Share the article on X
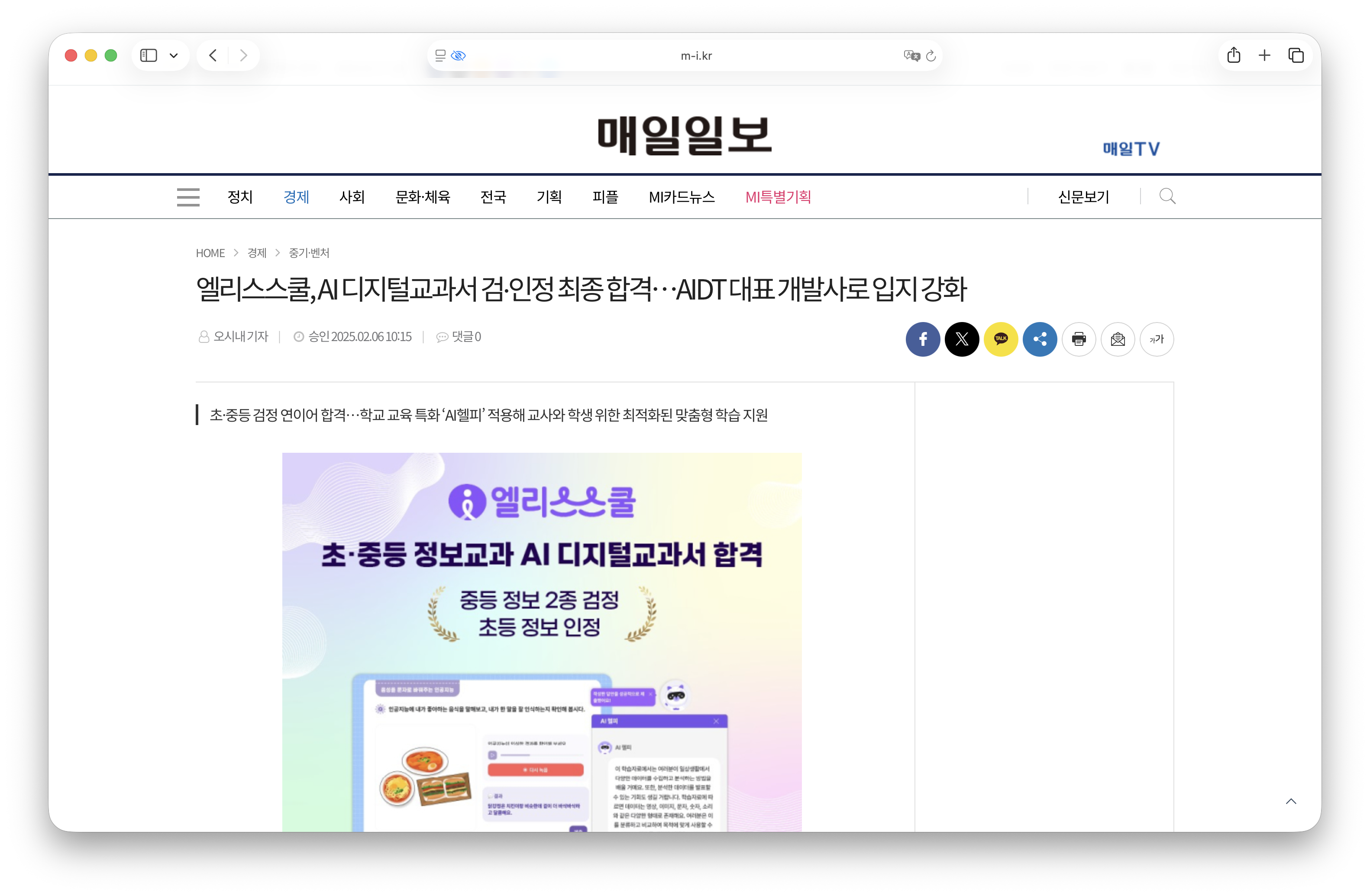The width and height of the screenshot is (1370, 896). [962, 339]
